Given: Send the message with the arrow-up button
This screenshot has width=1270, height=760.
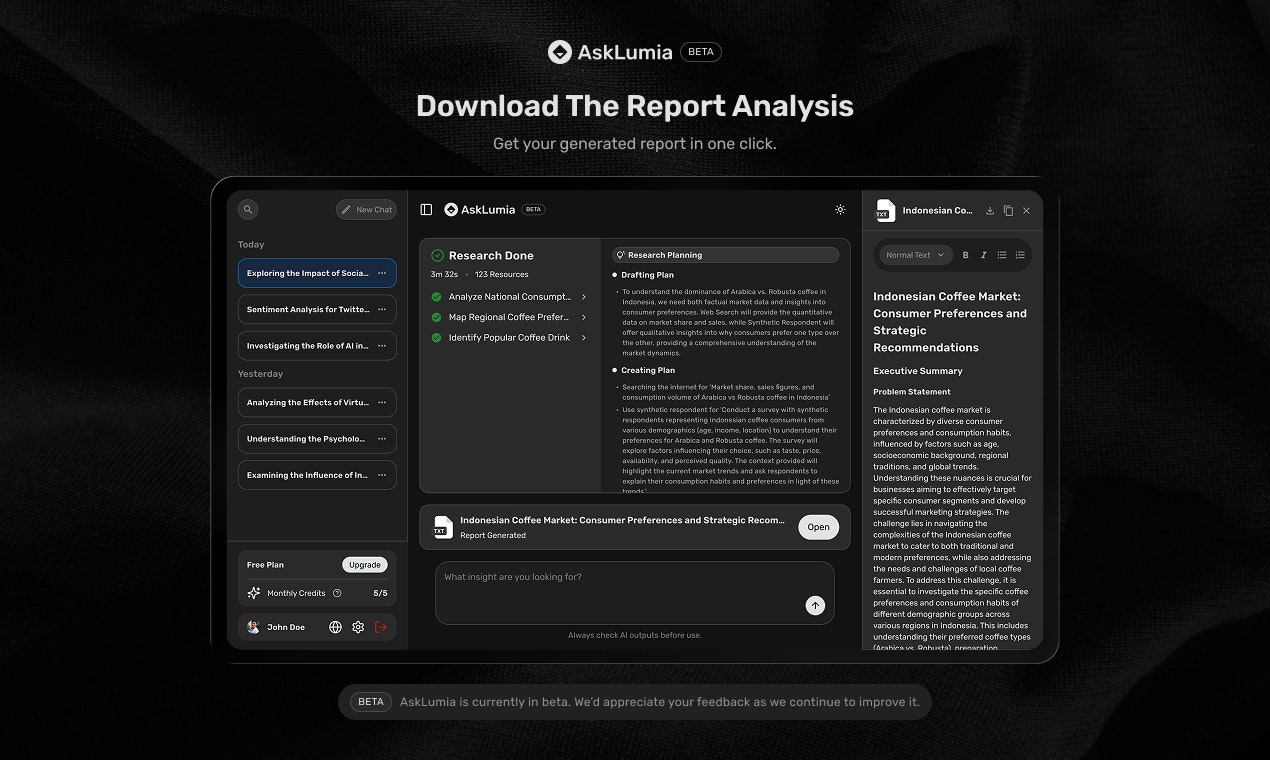Looking at the screenshot, I should [815, 605].
